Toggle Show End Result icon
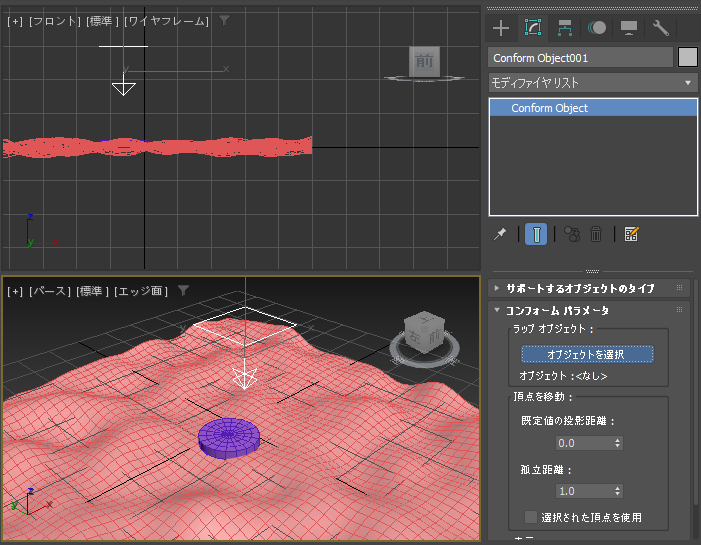701x545 pixels. (536, 234)
